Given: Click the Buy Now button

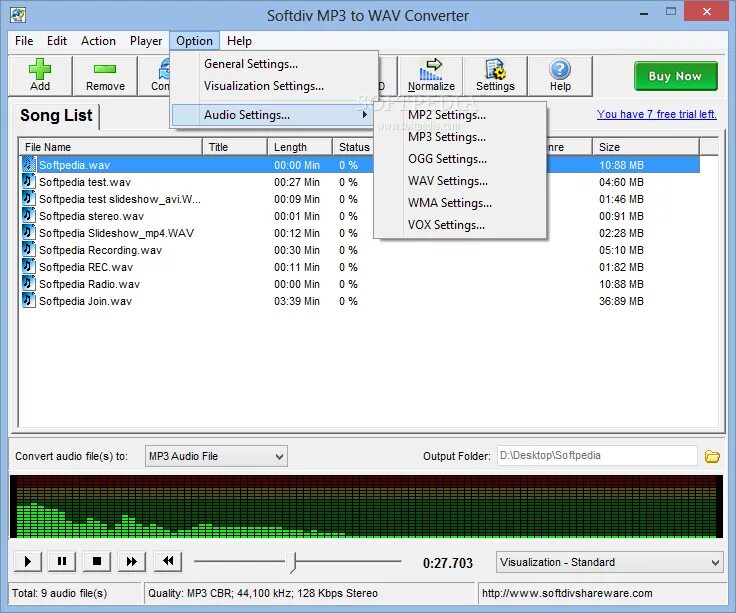Looking at the screenshot, I should [675, 76].
